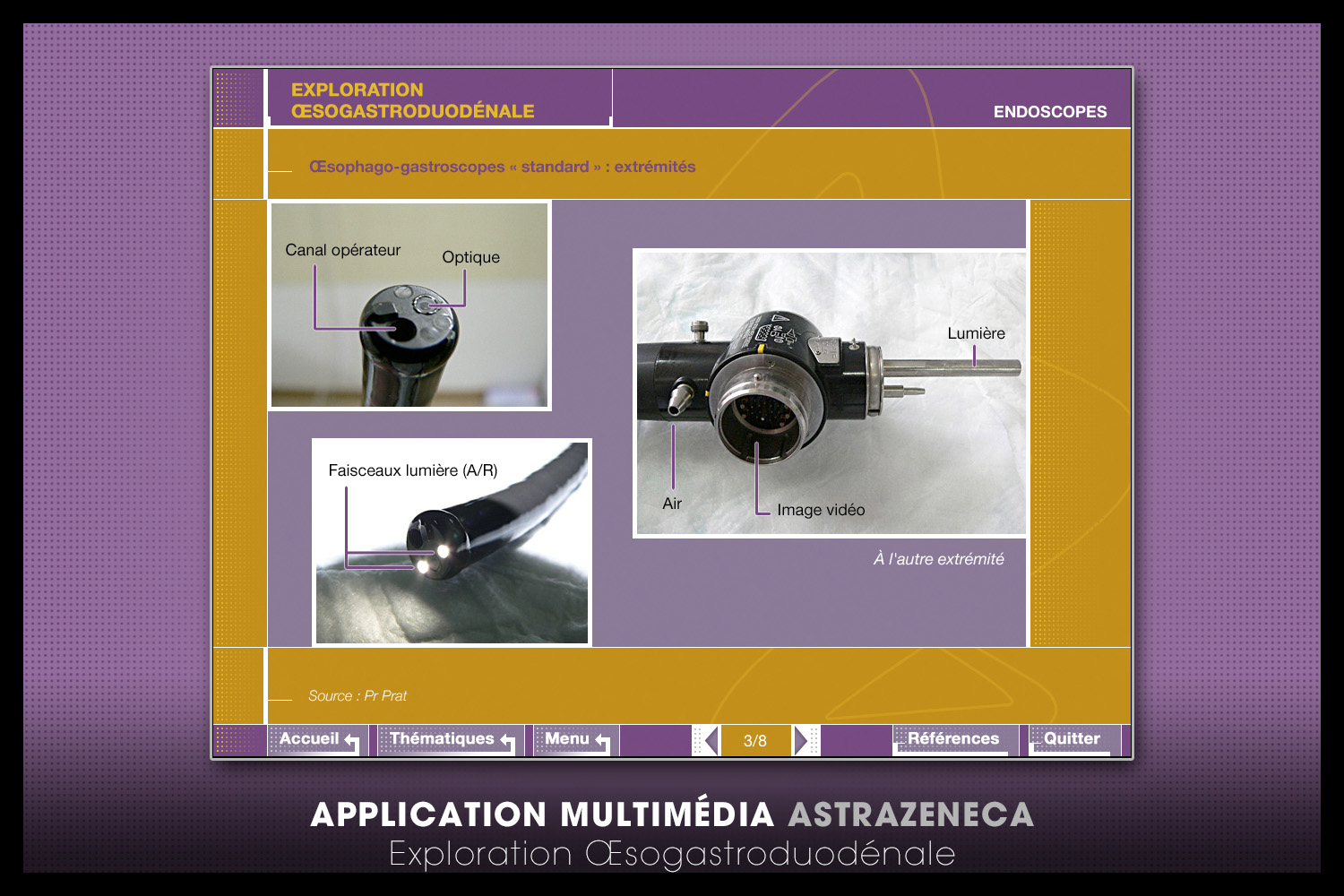Open the Références page

[952, 739]
